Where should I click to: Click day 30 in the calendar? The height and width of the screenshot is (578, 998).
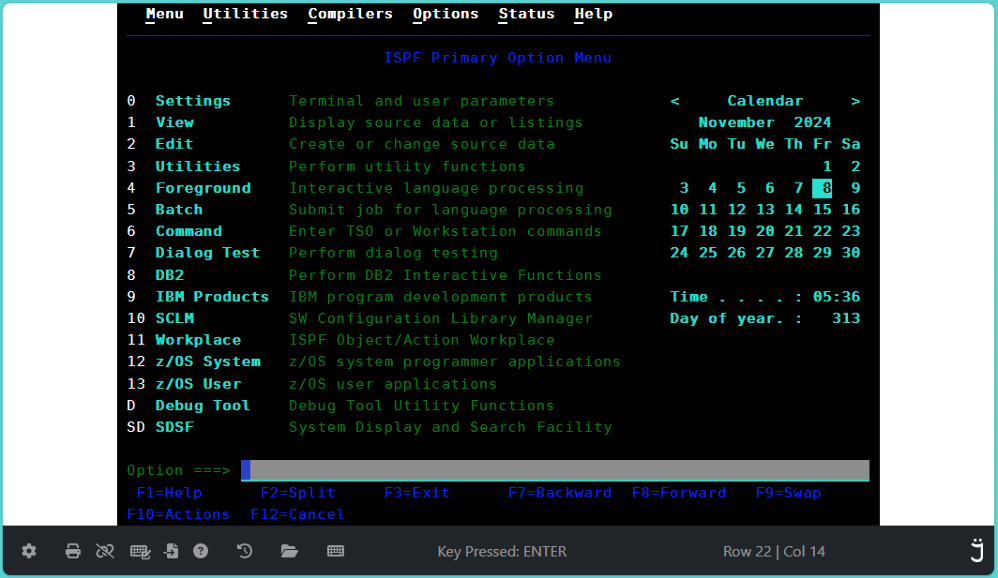[x=851, y=253]
